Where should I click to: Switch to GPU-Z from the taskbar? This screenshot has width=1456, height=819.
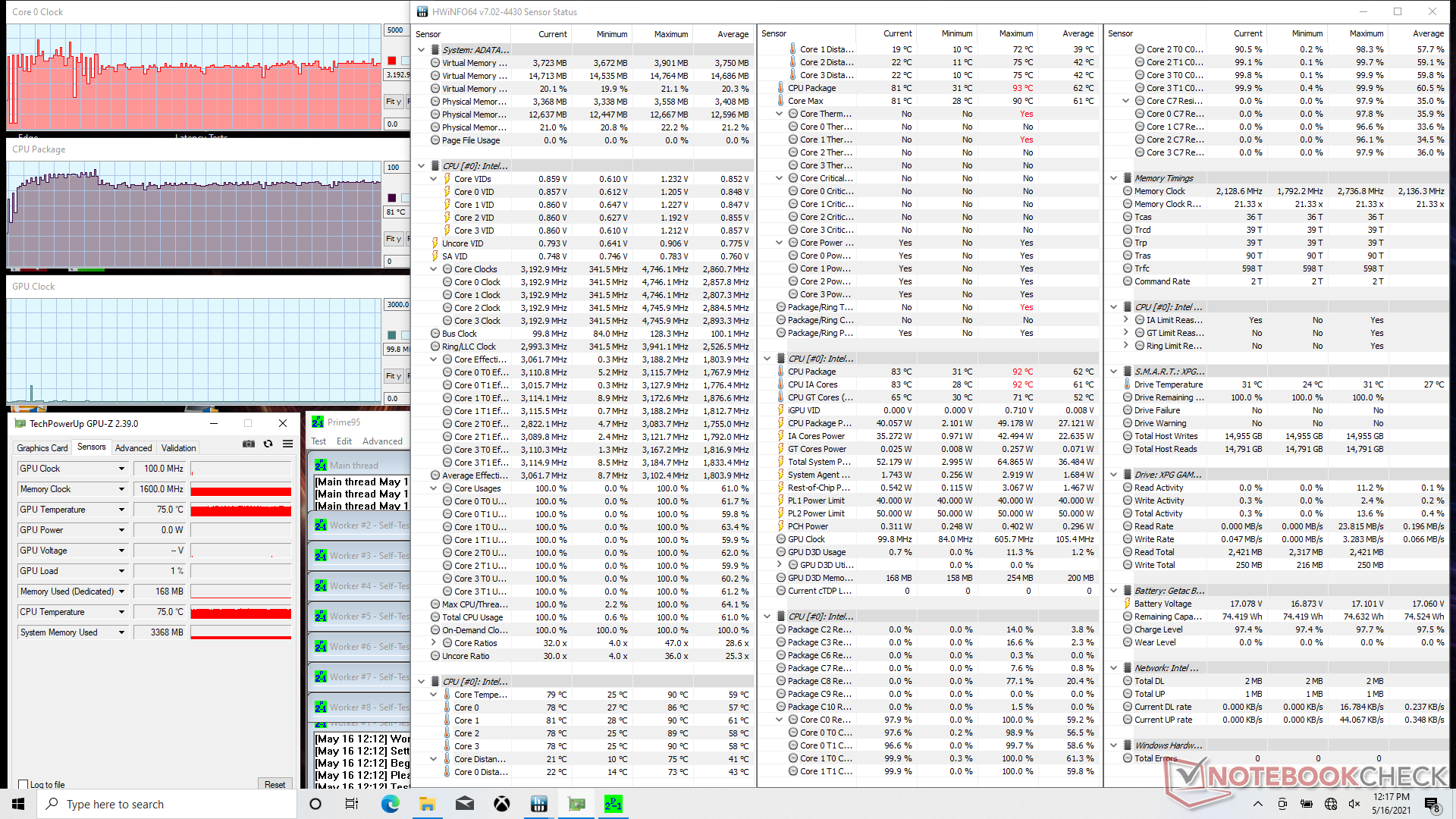pos(576,804)
